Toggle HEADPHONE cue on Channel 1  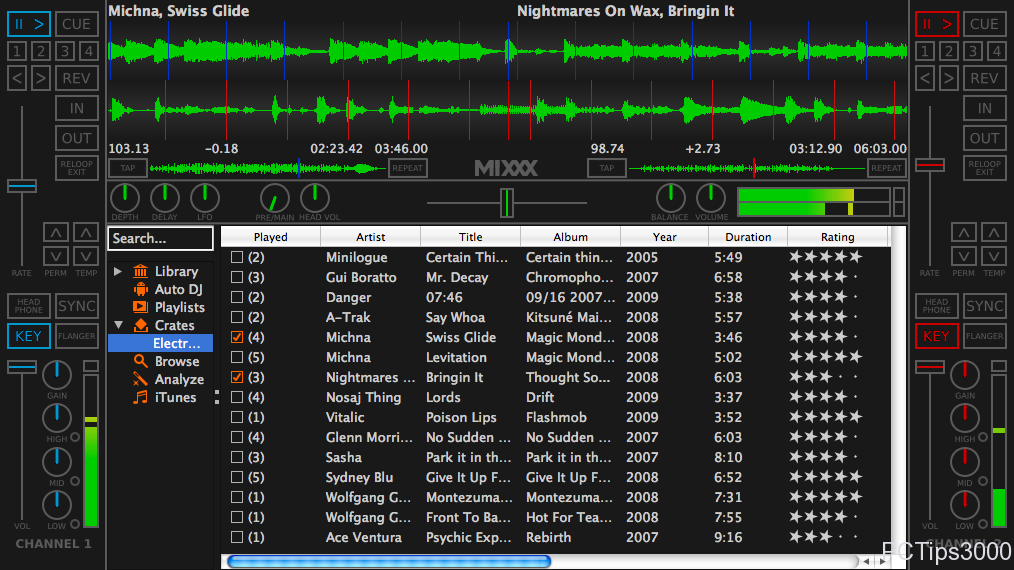(28, 305)
